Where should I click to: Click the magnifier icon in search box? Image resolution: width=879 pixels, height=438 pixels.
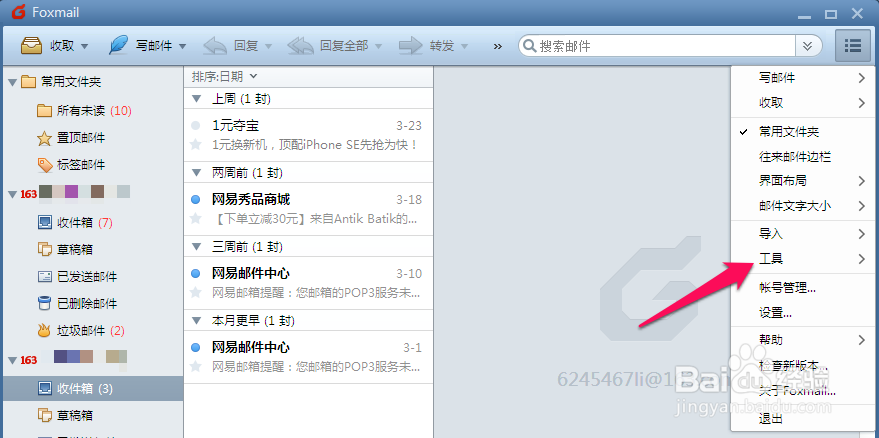pyautogui.click(x=529, y=45)
